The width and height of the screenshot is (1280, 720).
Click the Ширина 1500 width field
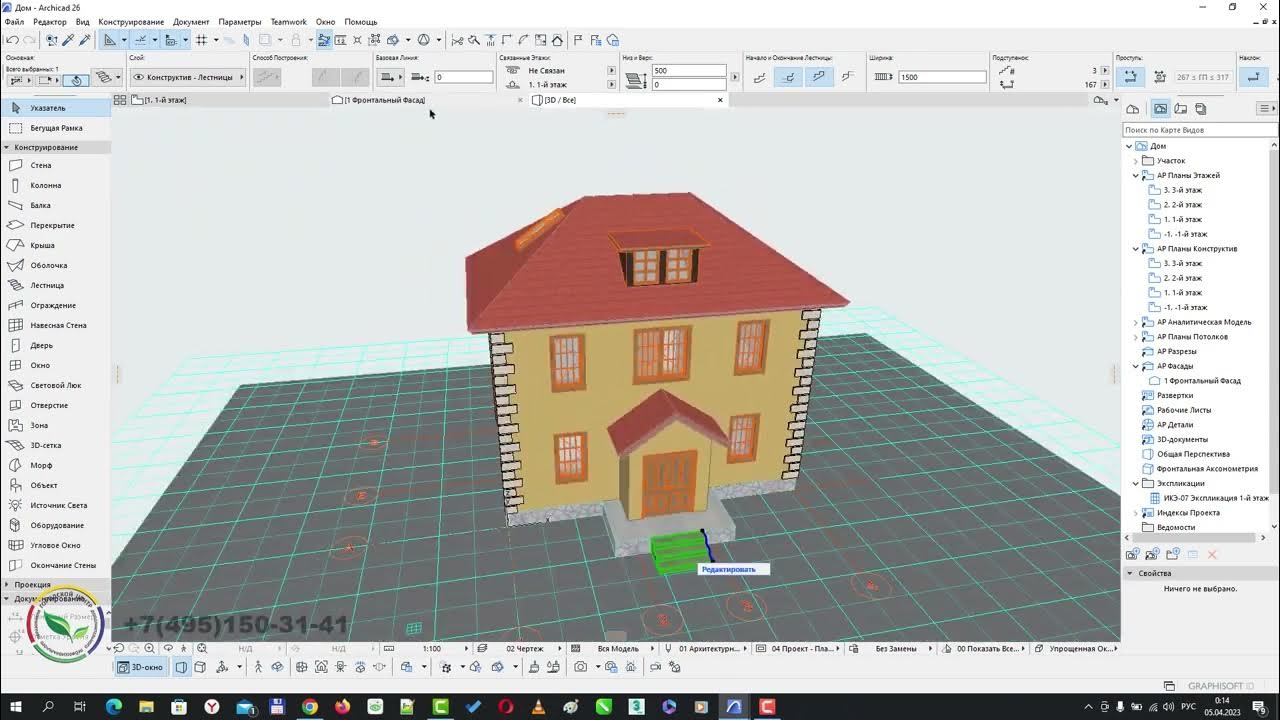(x=942, y=77)
